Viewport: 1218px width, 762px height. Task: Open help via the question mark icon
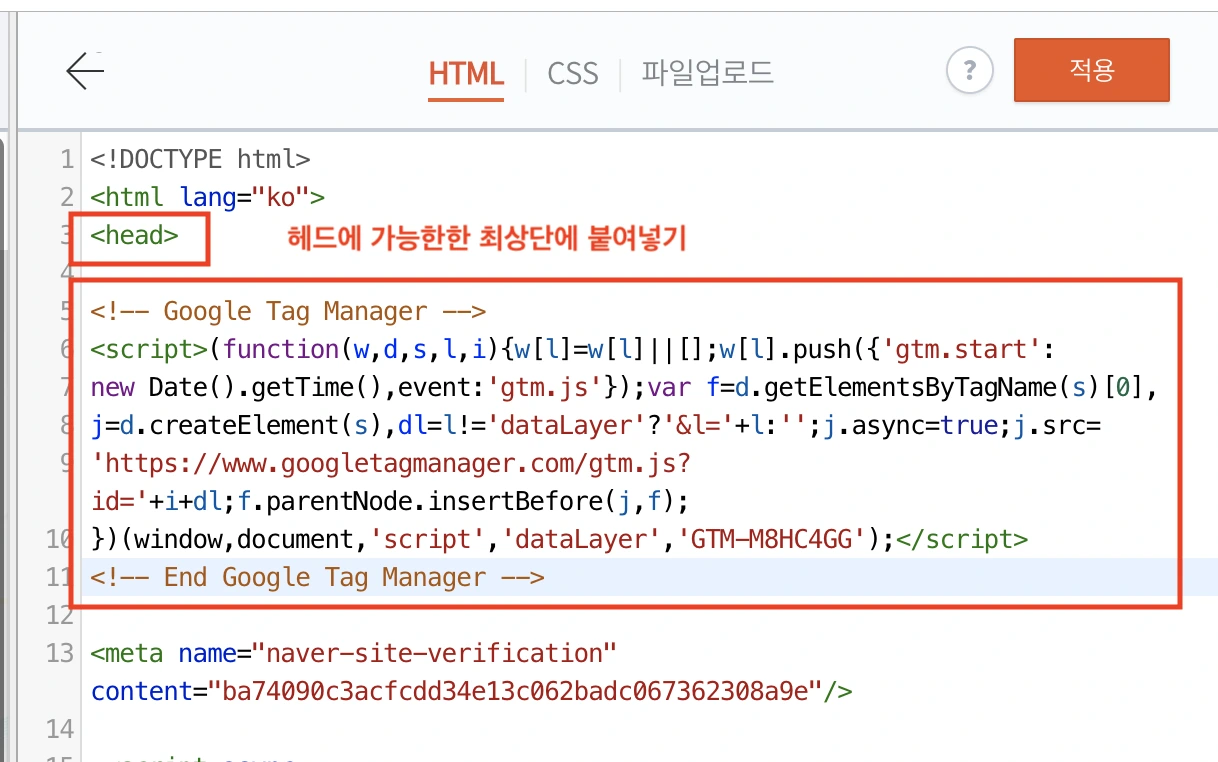969,71
